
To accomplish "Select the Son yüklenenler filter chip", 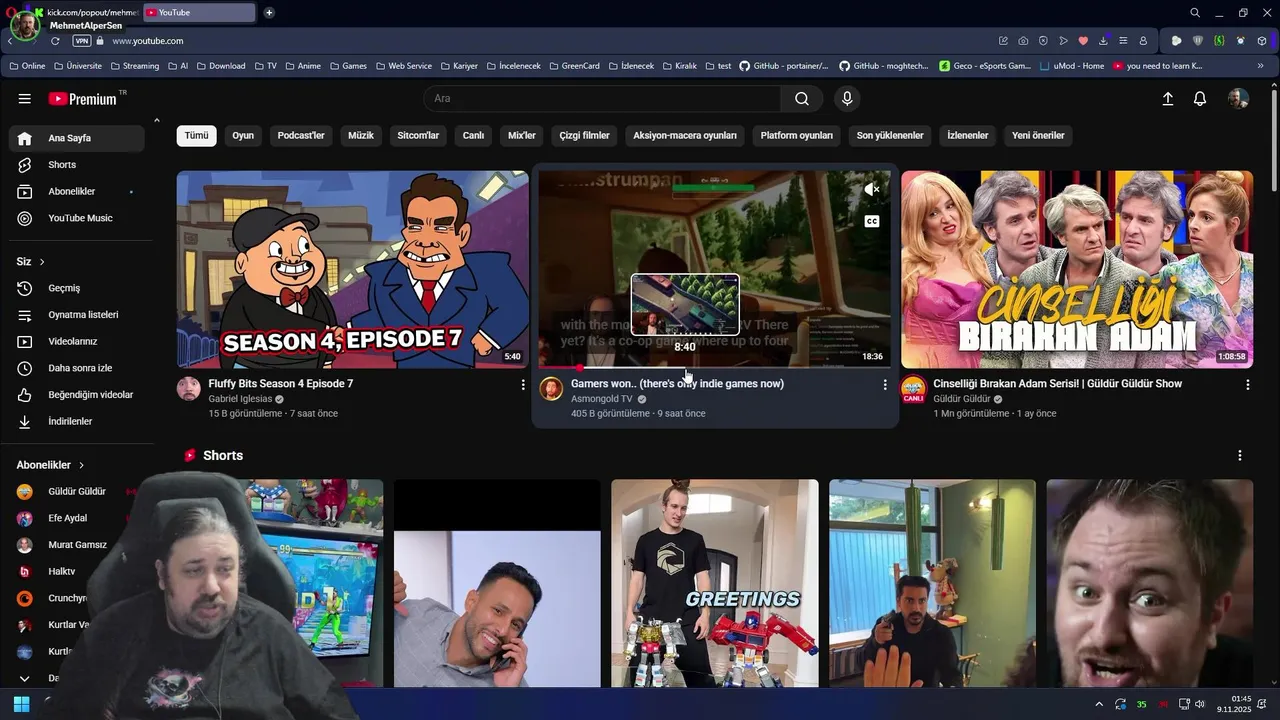I will [890, 135].
